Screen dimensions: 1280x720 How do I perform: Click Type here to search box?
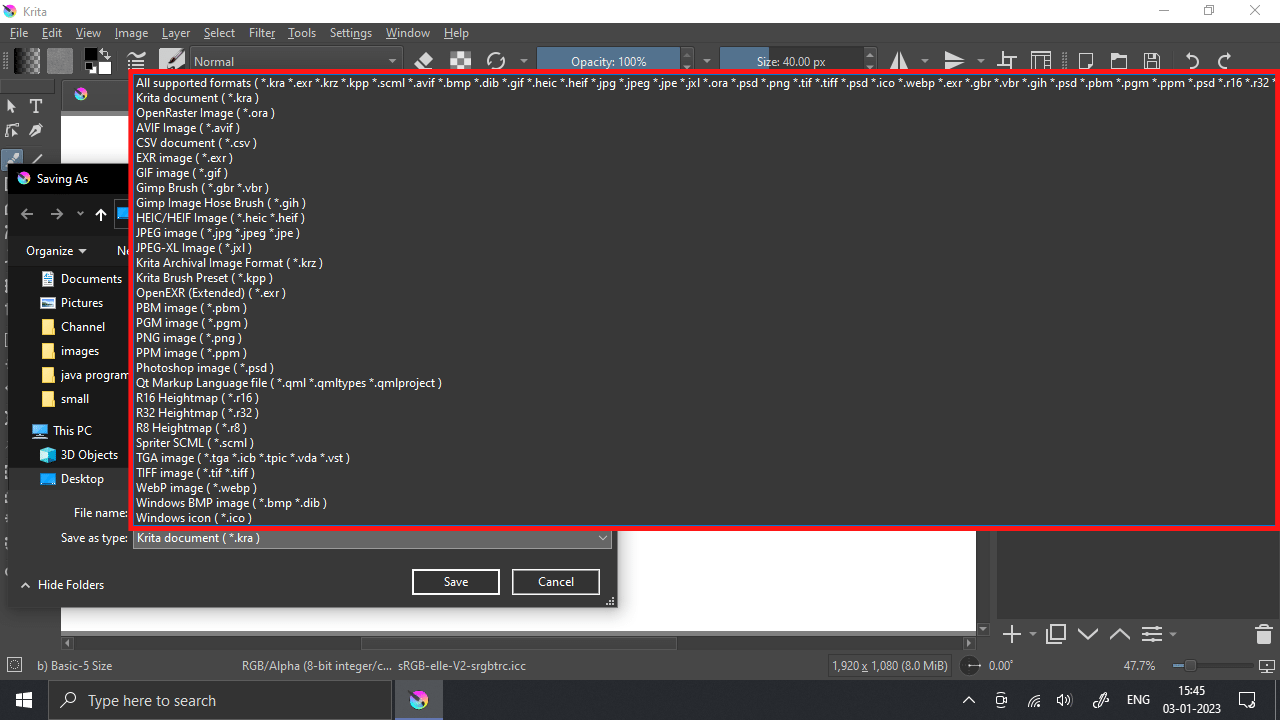tap(220, 700)
